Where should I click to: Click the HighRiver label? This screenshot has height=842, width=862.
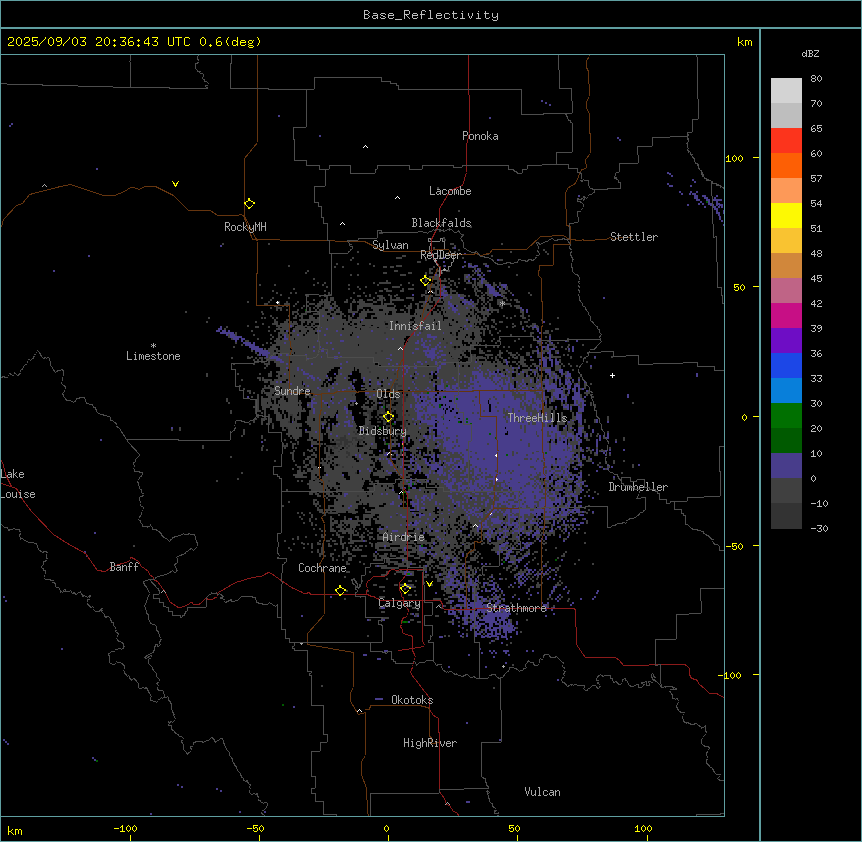click(430, 743)
